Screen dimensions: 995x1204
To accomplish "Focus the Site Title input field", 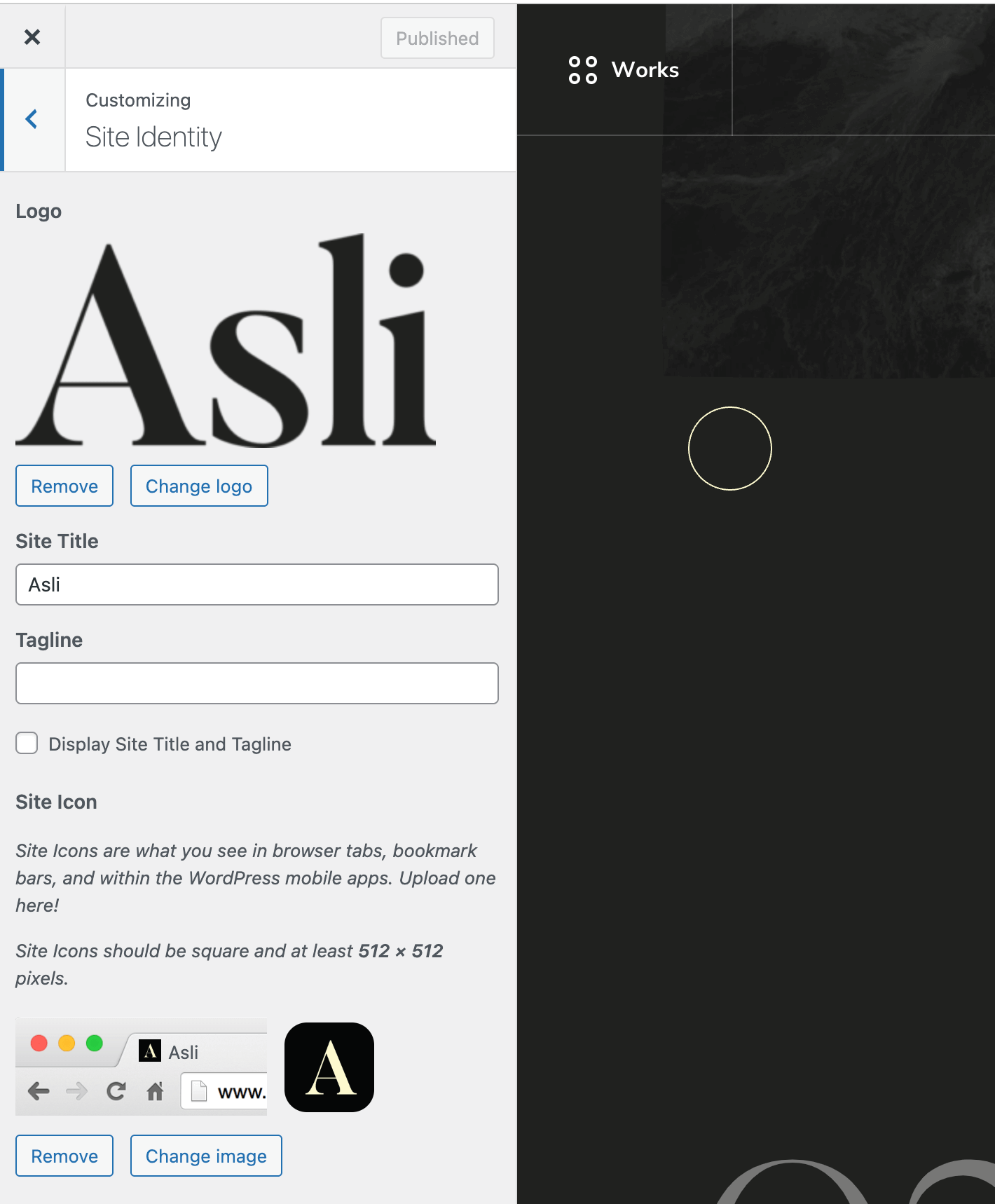I will click(257, 584).
